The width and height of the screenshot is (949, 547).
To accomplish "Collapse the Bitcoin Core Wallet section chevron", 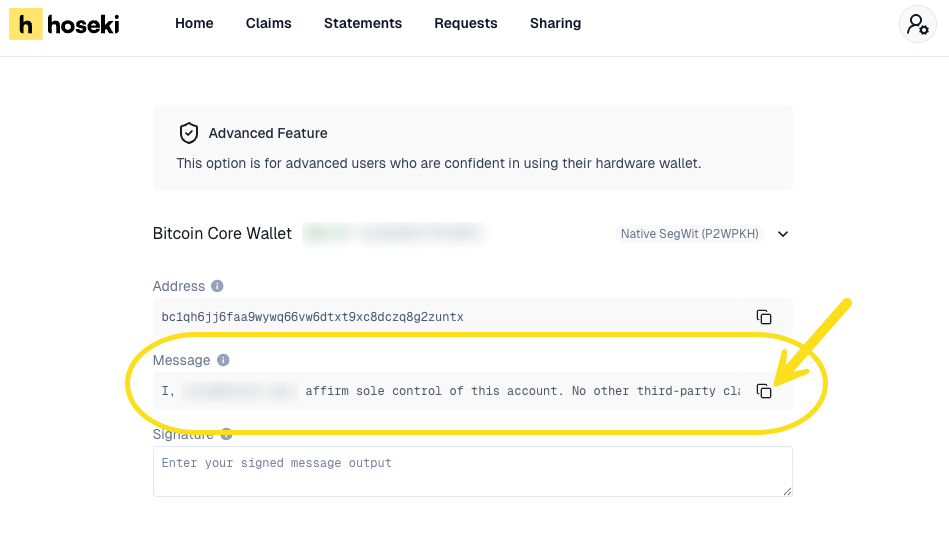I will coord(783,234).
